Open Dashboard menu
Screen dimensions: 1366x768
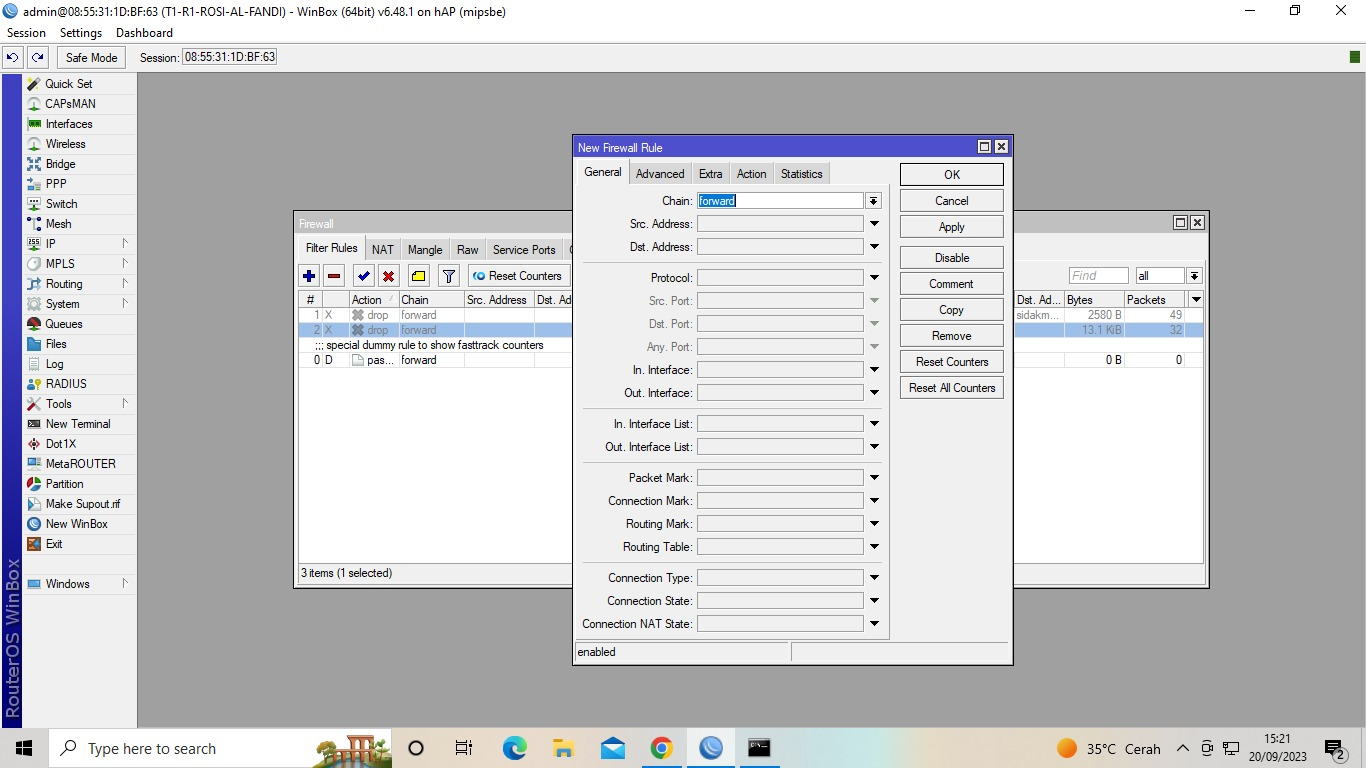(x=144, y=33)
